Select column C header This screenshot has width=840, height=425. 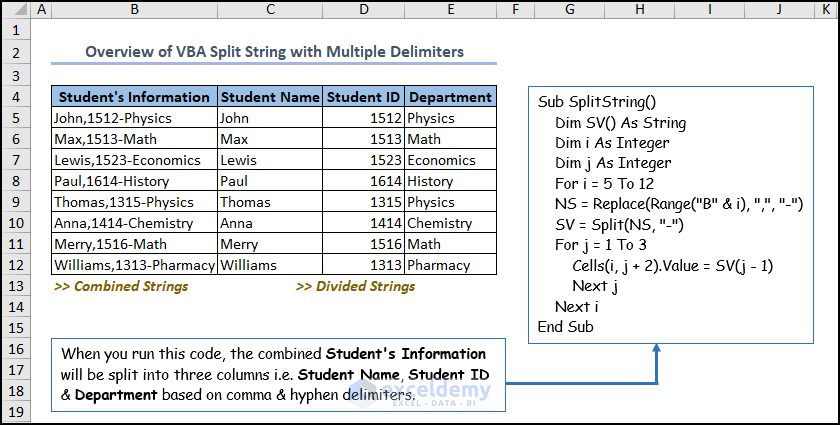[x=270, y=9]
